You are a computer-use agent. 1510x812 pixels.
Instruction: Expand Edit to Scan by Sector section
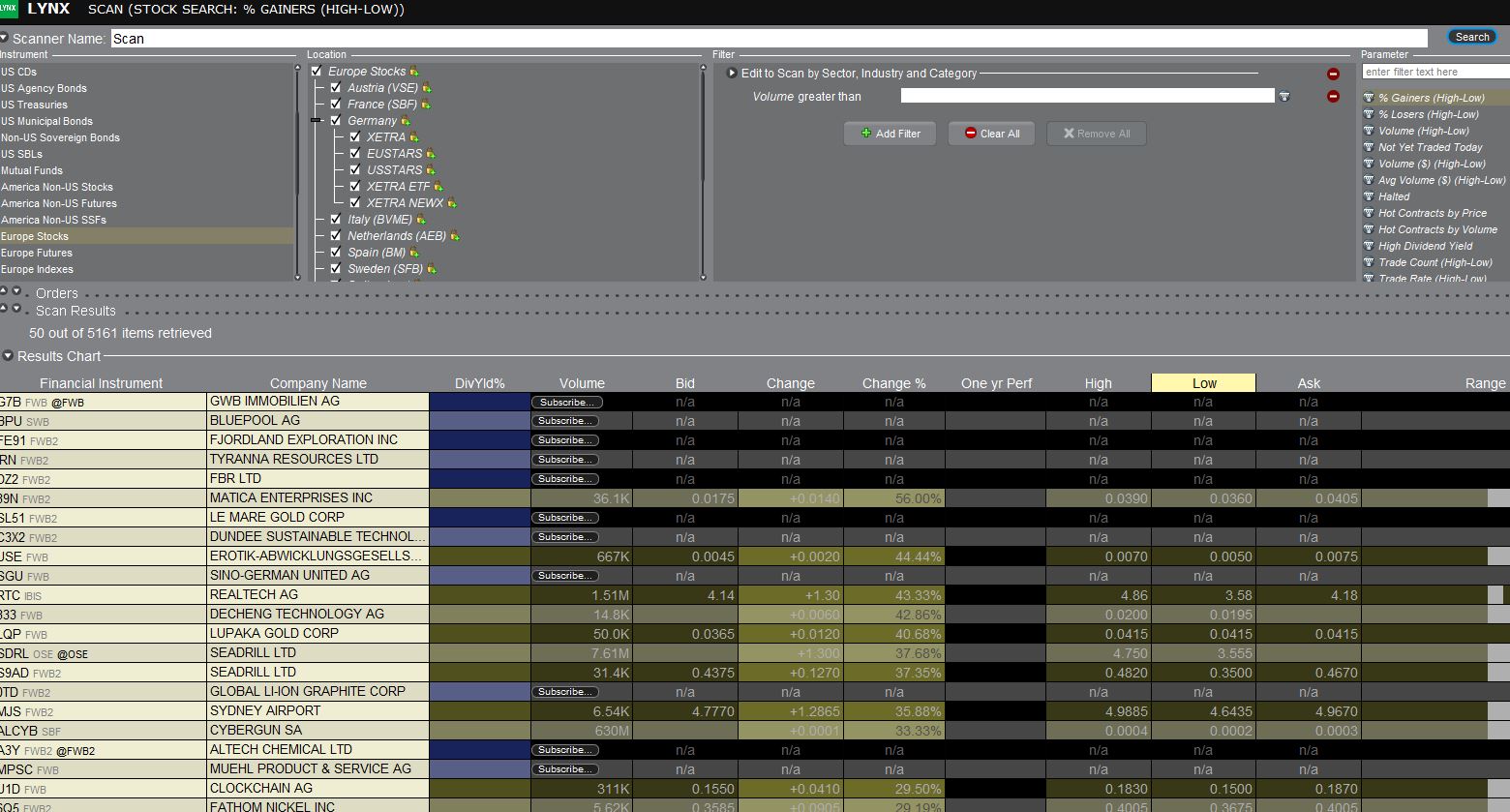pos(733,73)
